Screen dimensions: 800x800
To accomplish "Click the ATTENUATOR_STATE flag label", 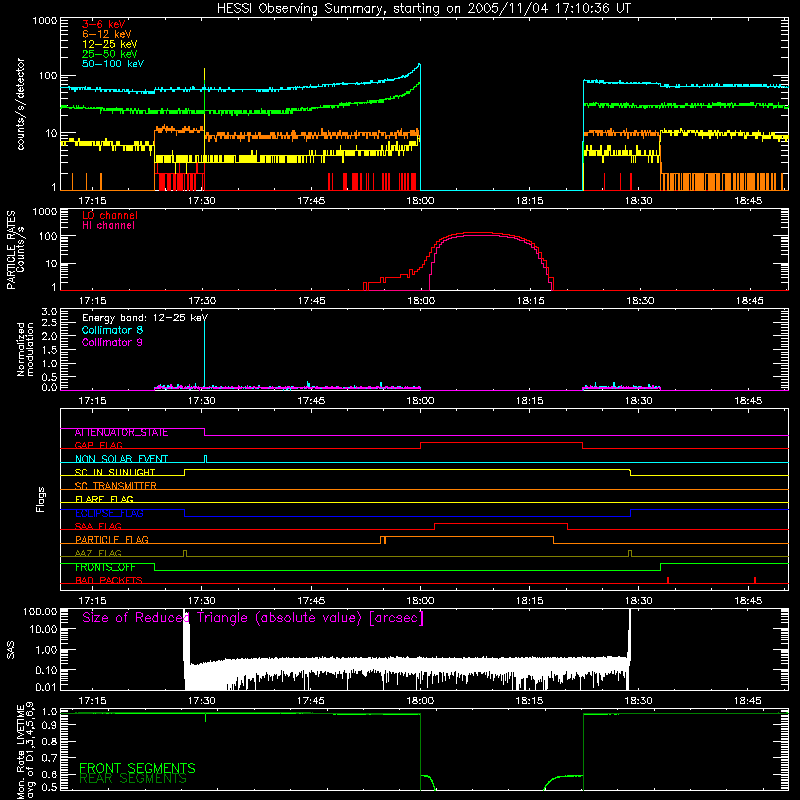I will (x=121, y=433).
